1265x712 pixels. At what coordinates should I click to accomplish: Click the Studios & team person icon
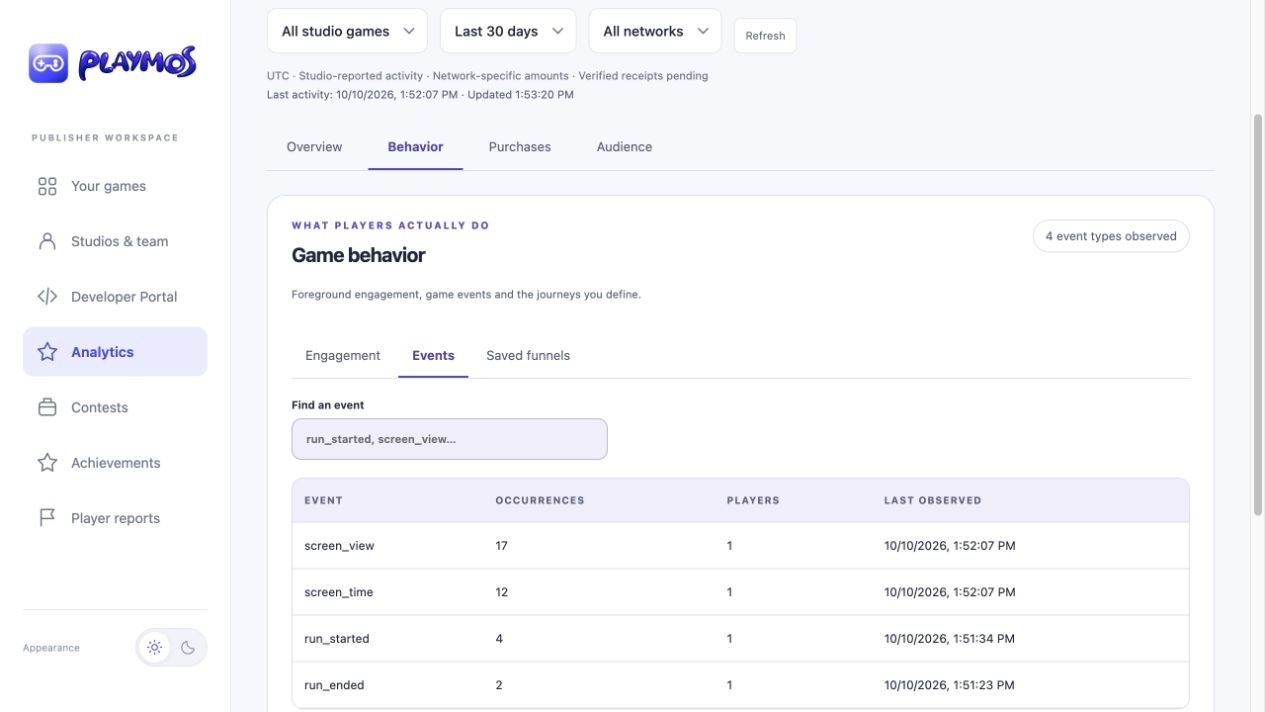pos(47,241)
